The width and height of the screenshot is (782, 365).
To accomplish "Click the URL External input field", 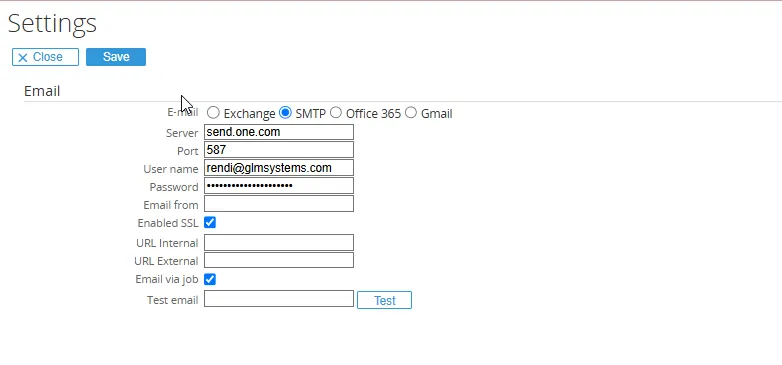I will (x=279, y=261).
